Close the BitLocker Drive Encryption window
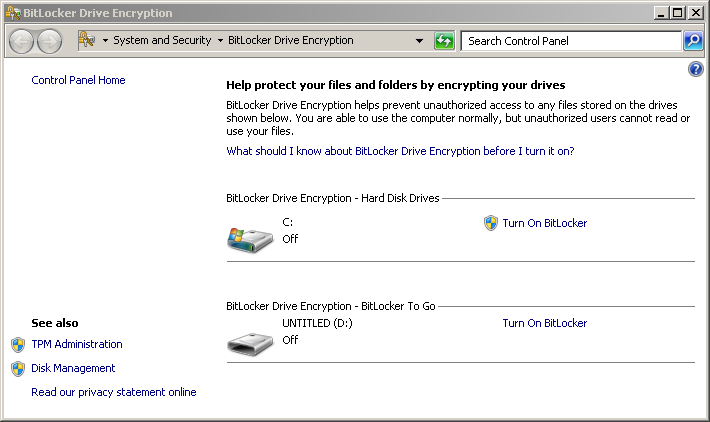Screen dimensions: 710x422 click(695, 13)
